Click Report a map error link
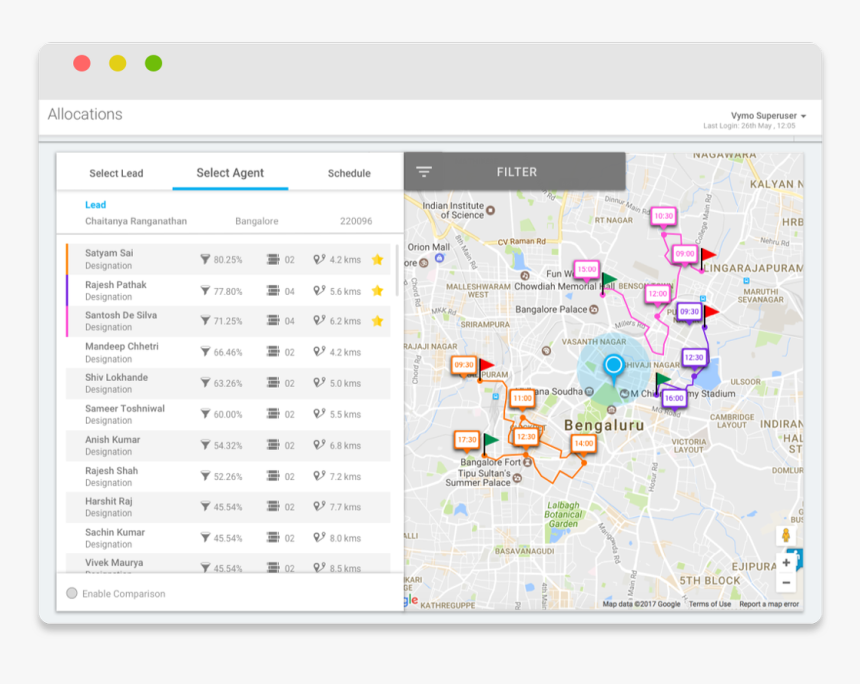This screenshot has width=860, height=684. point(769,604)
